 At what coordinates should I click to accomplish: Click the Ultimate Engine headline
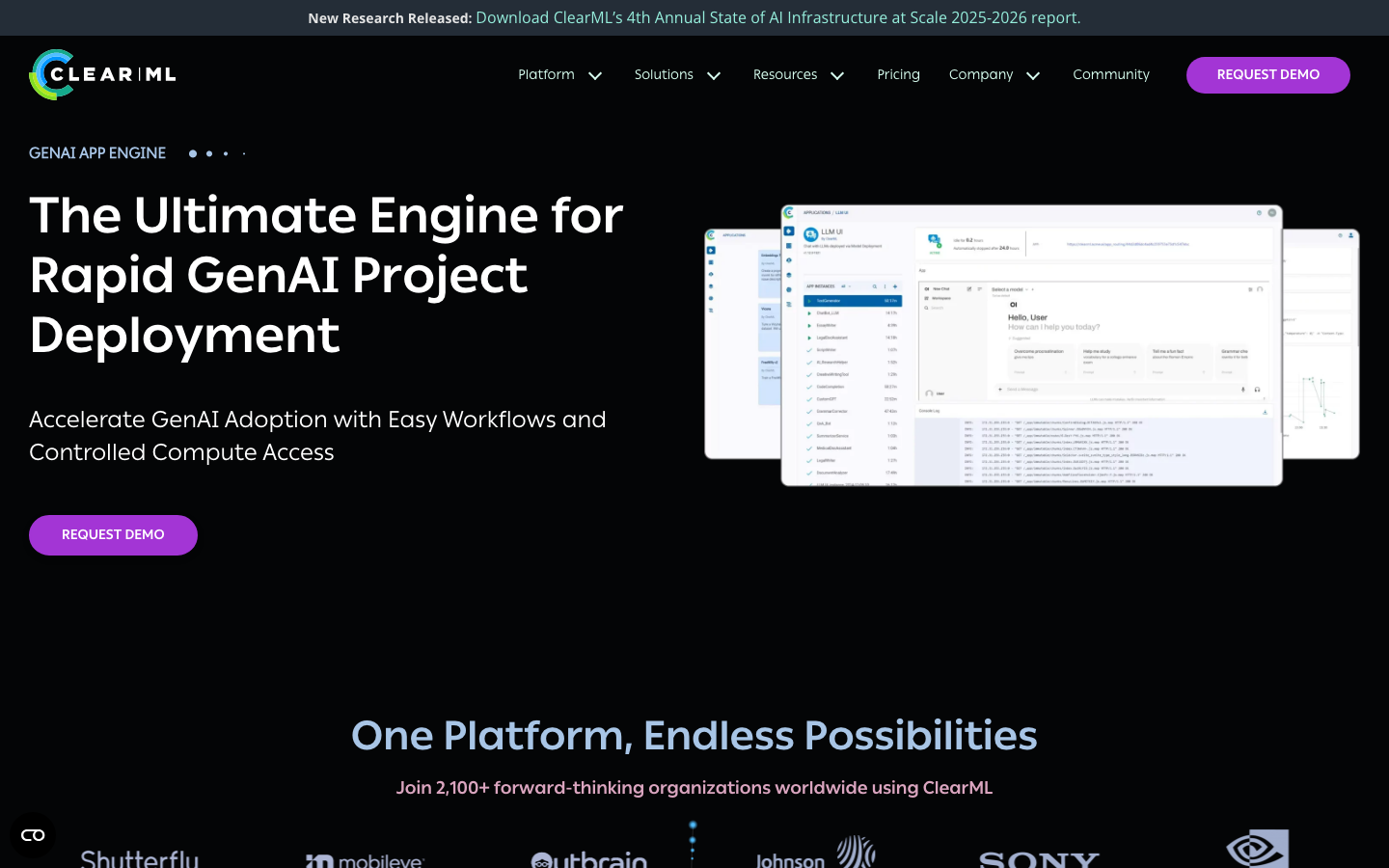(x=326, y=275)
